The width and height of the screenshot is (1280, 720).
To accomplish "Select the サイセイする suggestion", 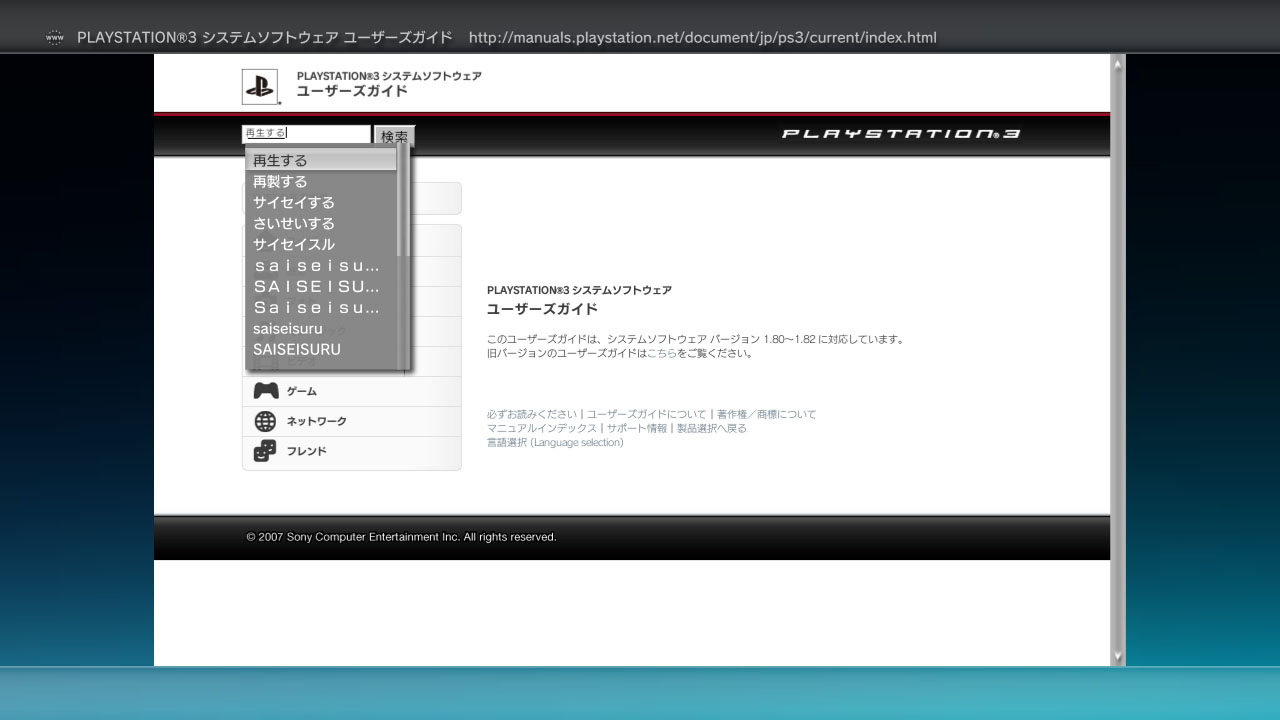I will 321,202.
